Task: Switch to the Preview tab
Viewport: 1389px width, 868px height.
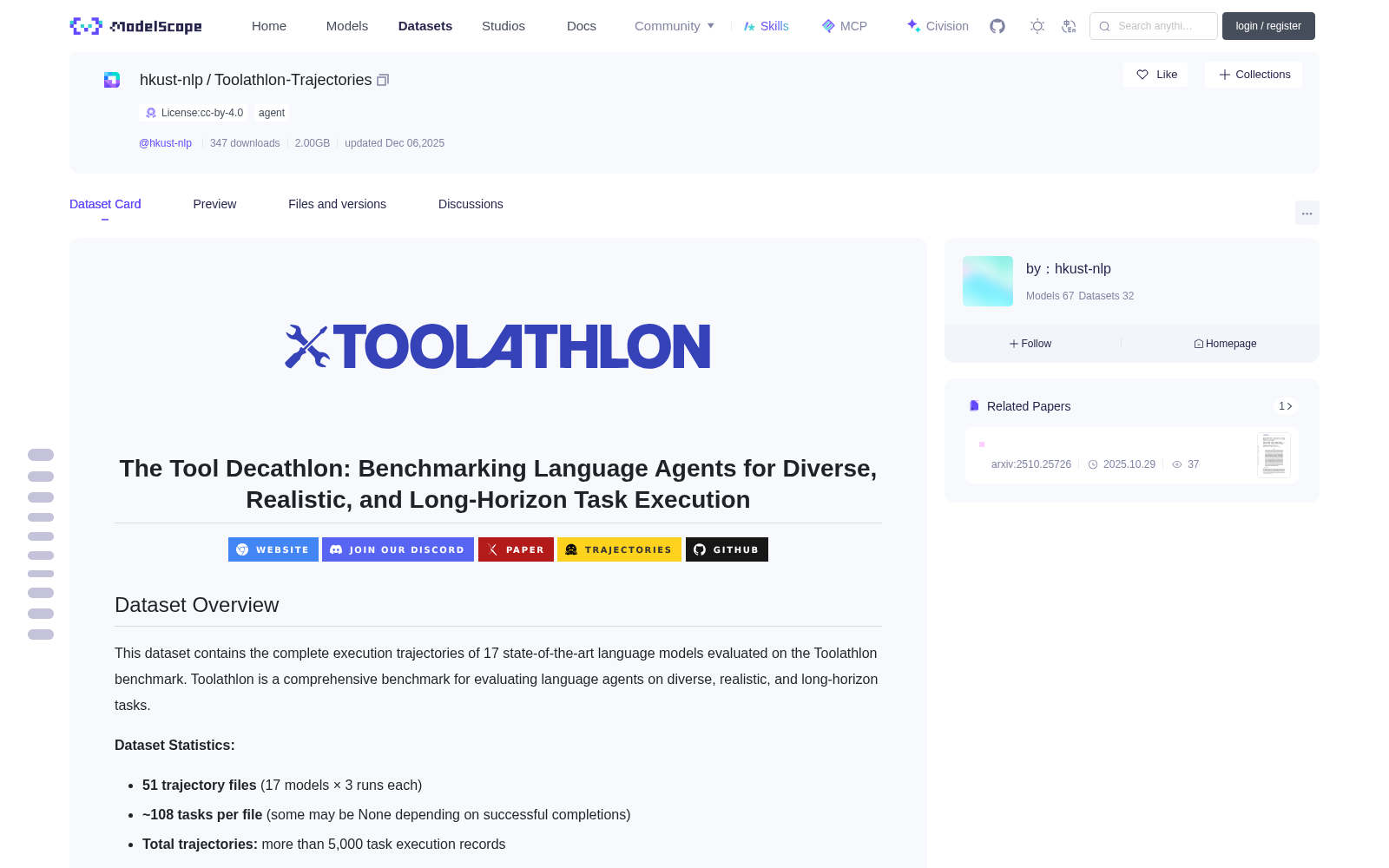Action: coord(214,204)
